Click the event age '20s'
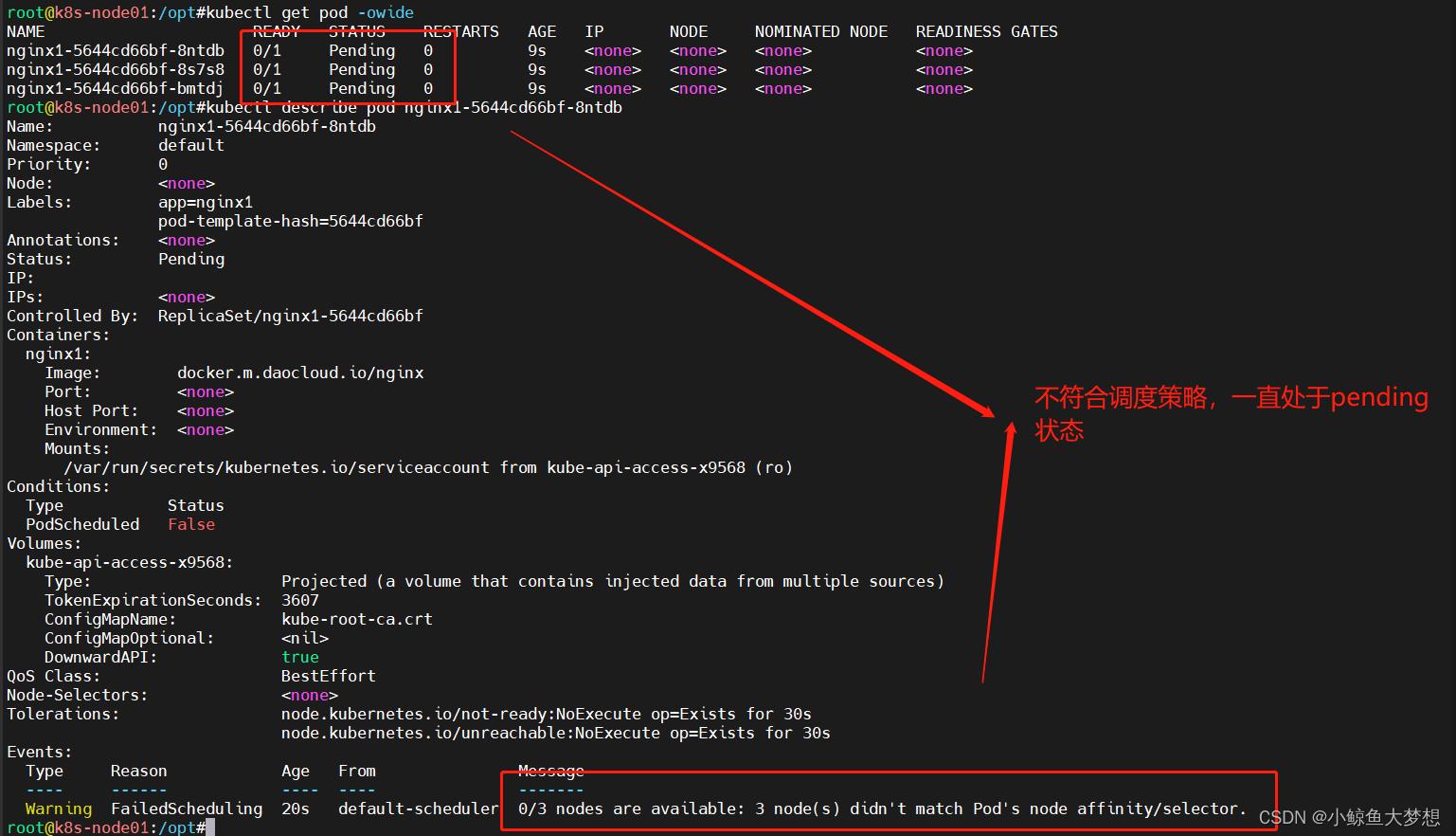 (x=296, y=809)
